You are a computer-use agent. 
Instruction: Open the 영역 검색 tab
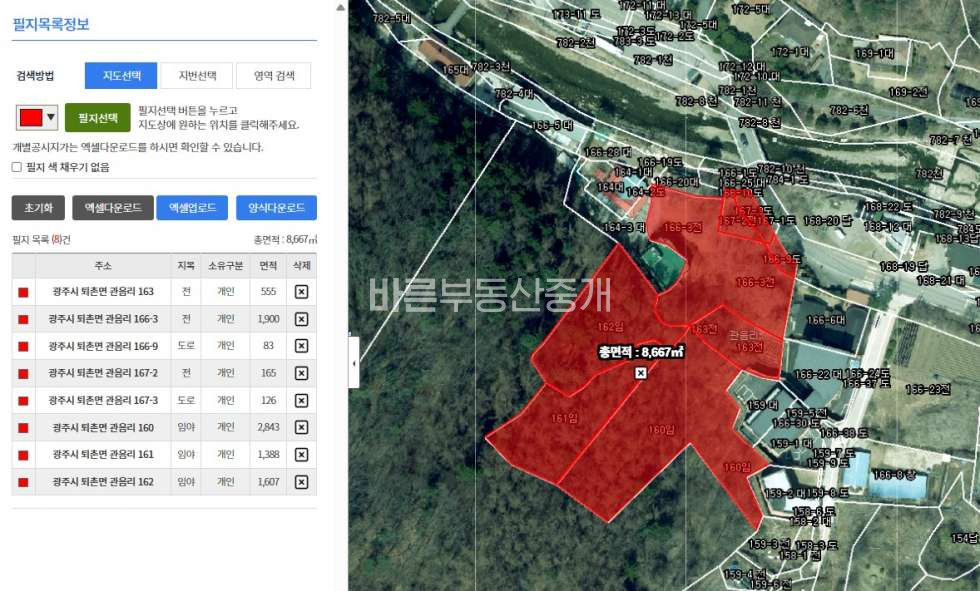(274, 76)
